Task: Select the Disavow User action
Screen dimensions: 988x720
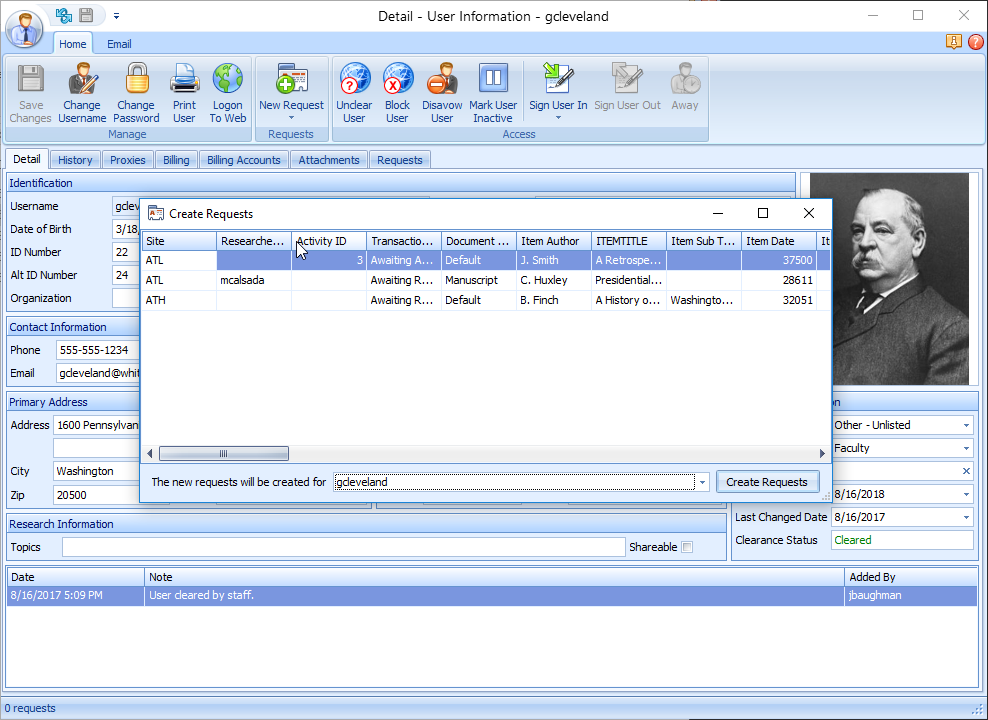Action: click(x=441, y=90)
